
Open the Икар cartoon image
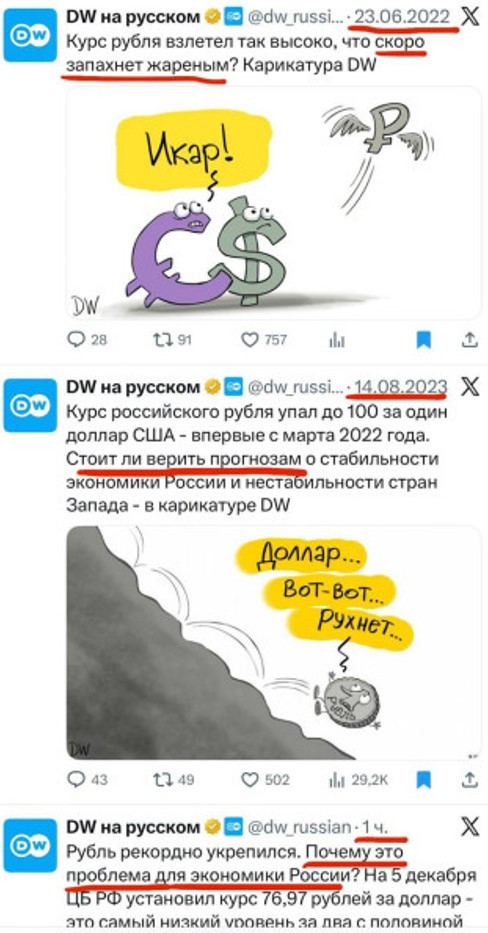tap(273, 203)
